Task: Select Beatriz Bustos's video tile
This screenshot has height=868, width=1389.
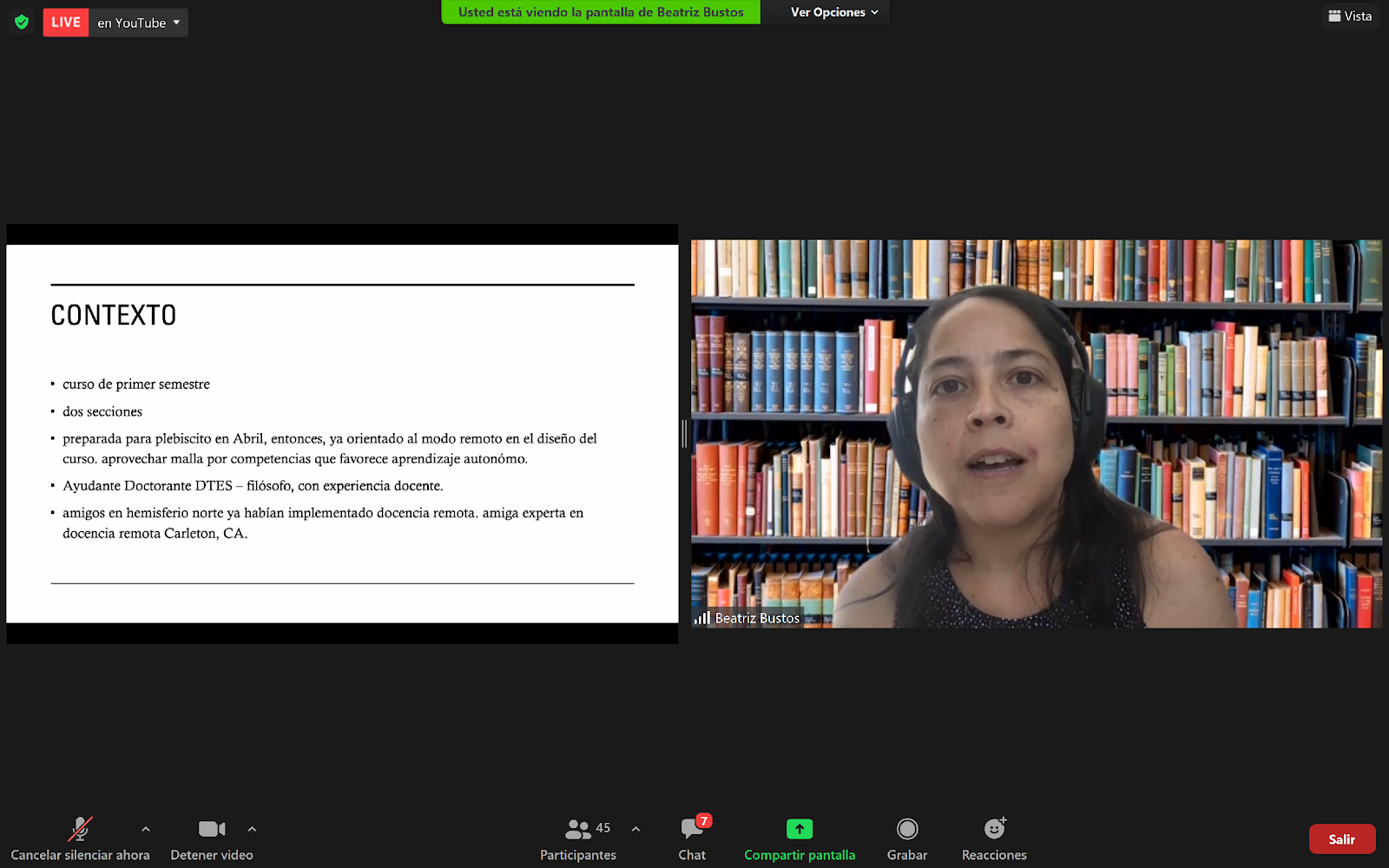Action: click(1036, 434)
